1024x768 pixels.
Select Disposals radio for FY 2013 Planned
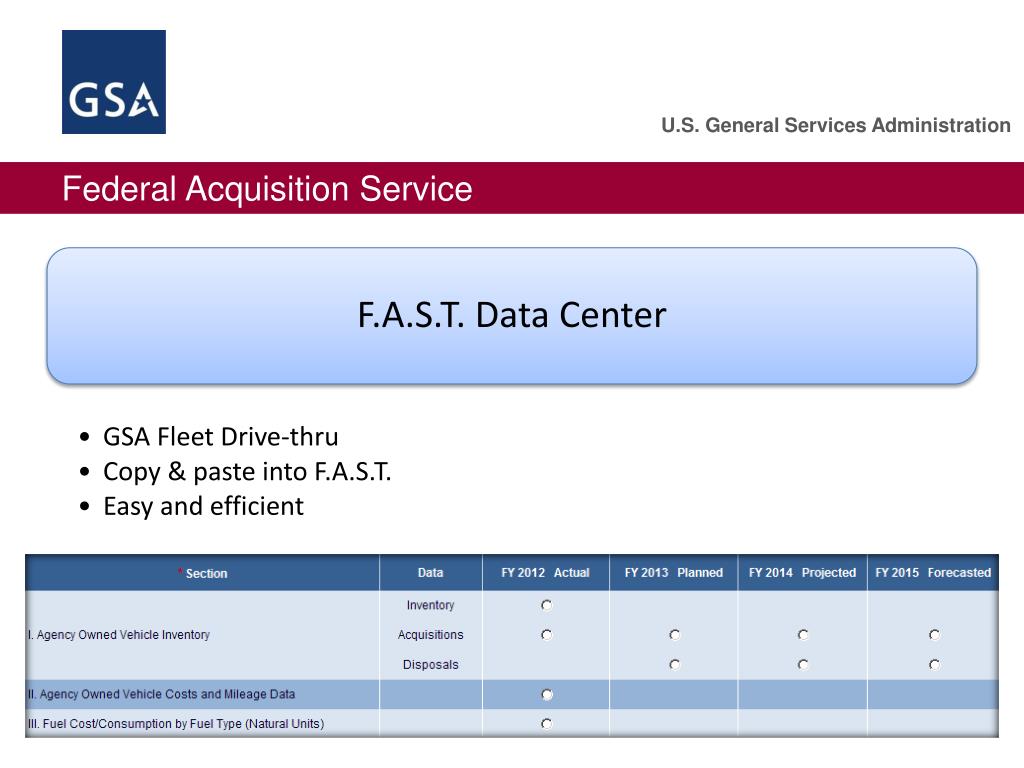pos(675,665)
